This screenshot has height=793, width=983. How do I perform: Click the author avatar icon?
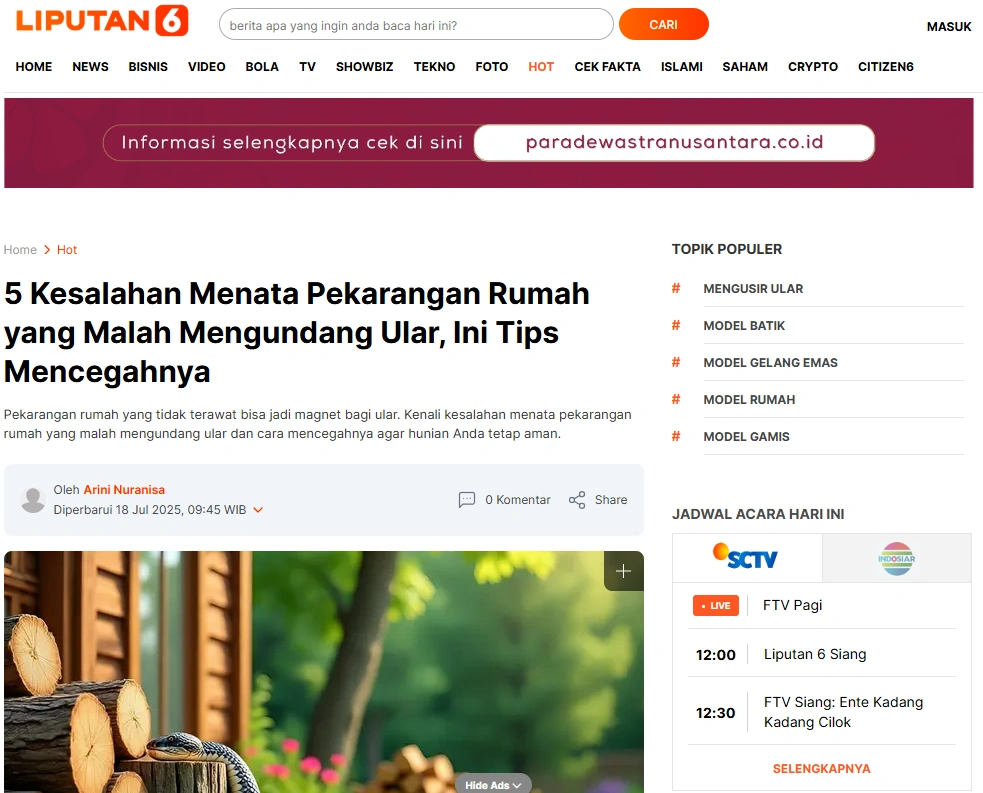click(x=33, y=500)
